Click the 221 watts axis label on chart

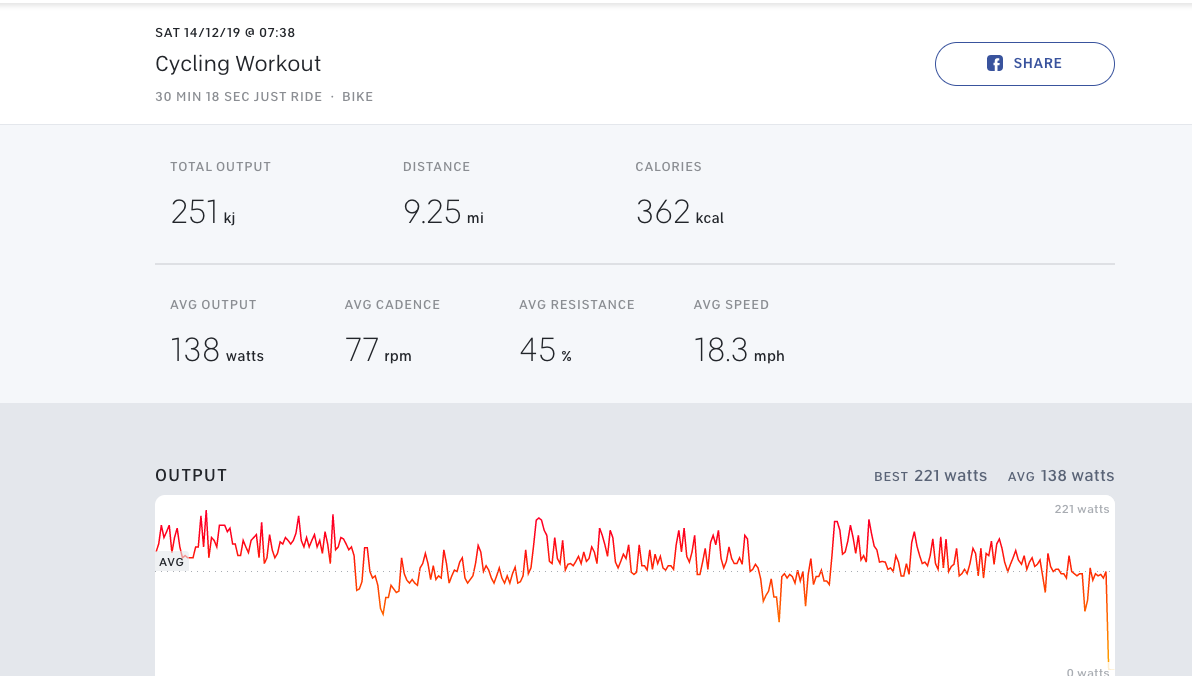[1081, 509]
